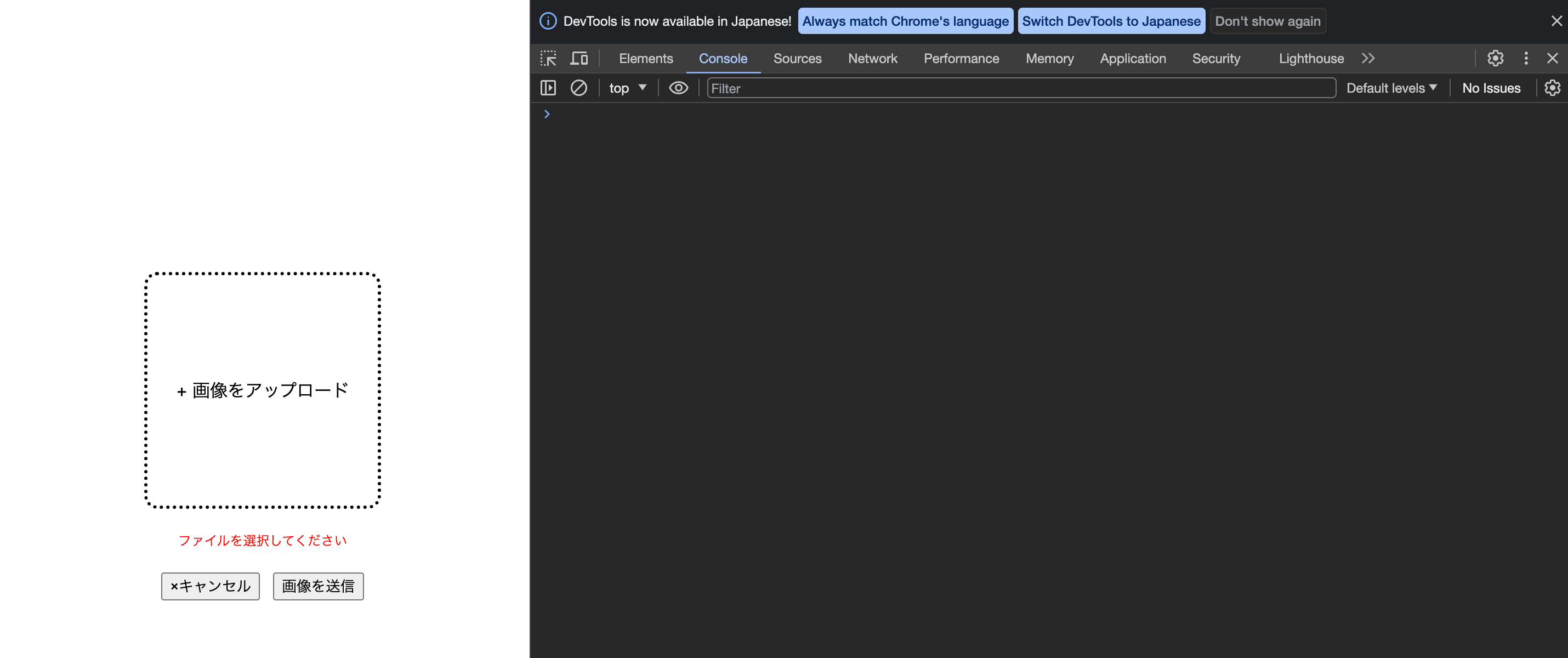Image resolution: width=1568 pixels, height=658 pixels.
Task: Open DevTools settings gear icon
Action: pos(1495,59)
